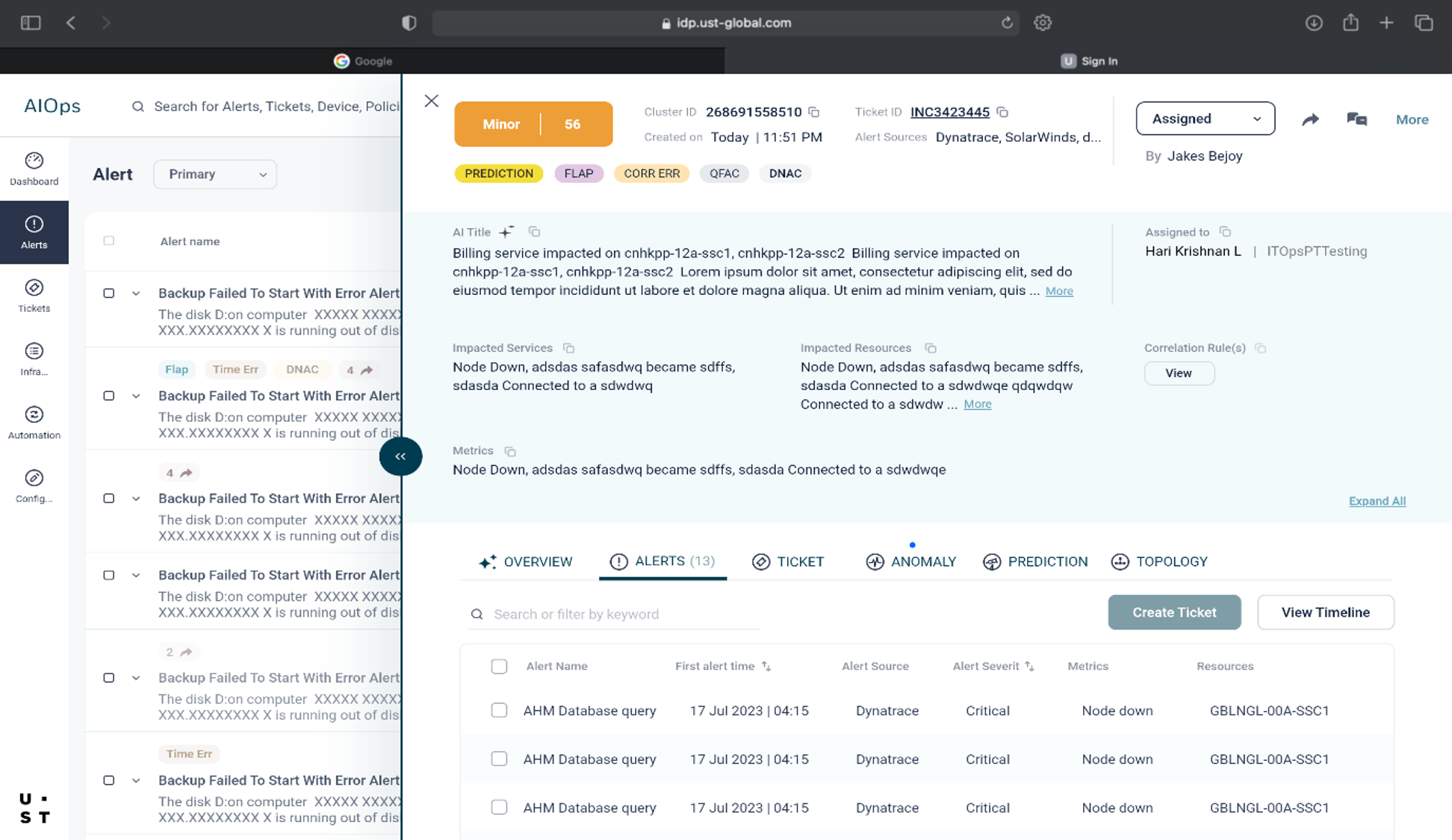Copy the Impacted Services text
The image size is (1452, 840).
[568, 348]
